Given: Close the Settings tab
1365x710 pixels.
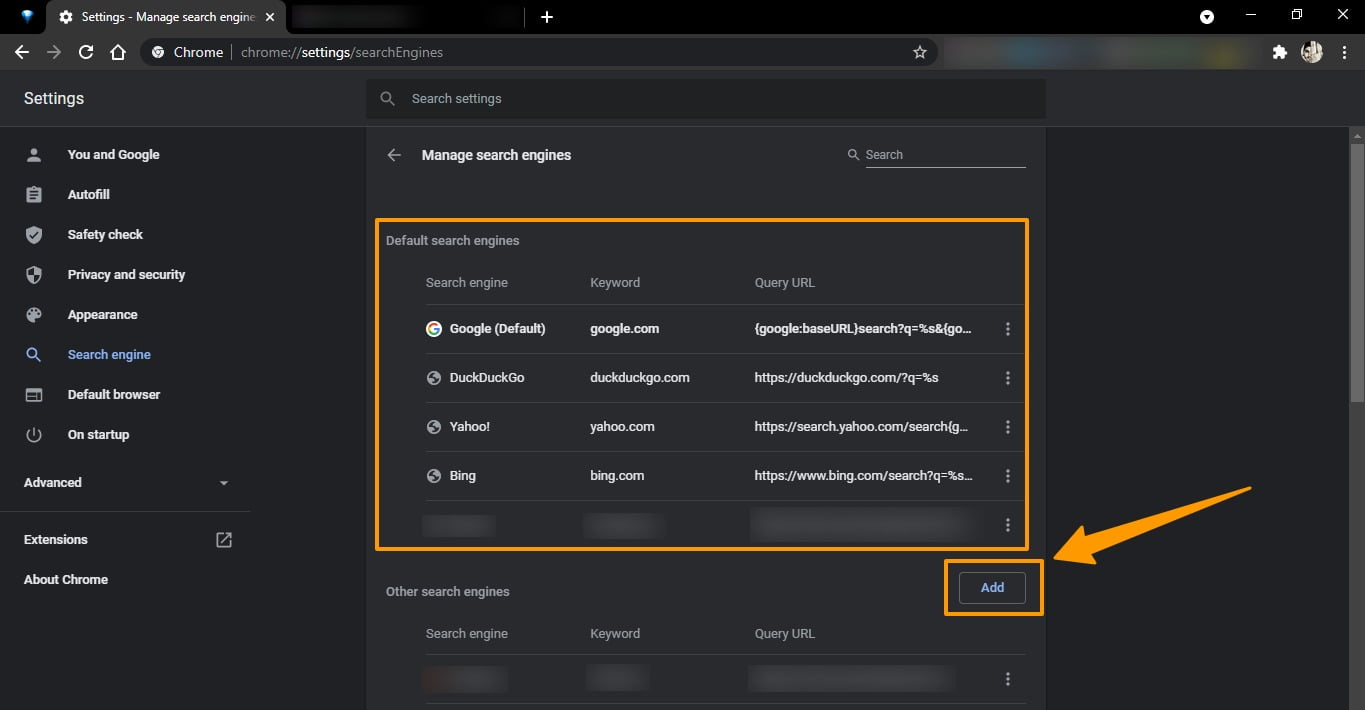Looking at the screenshot, I should pyautogui.click(x=270, y=17).
